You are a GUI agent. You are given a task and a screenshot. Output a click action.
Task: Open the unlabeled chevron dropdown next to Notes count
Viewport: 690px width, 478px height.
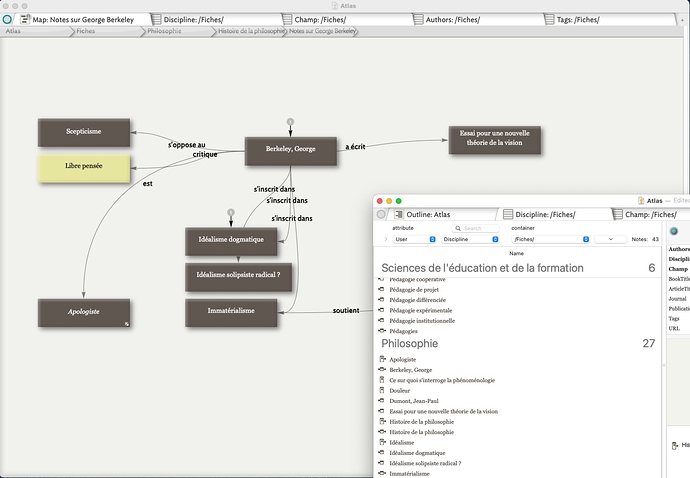[x=610, y=239]
